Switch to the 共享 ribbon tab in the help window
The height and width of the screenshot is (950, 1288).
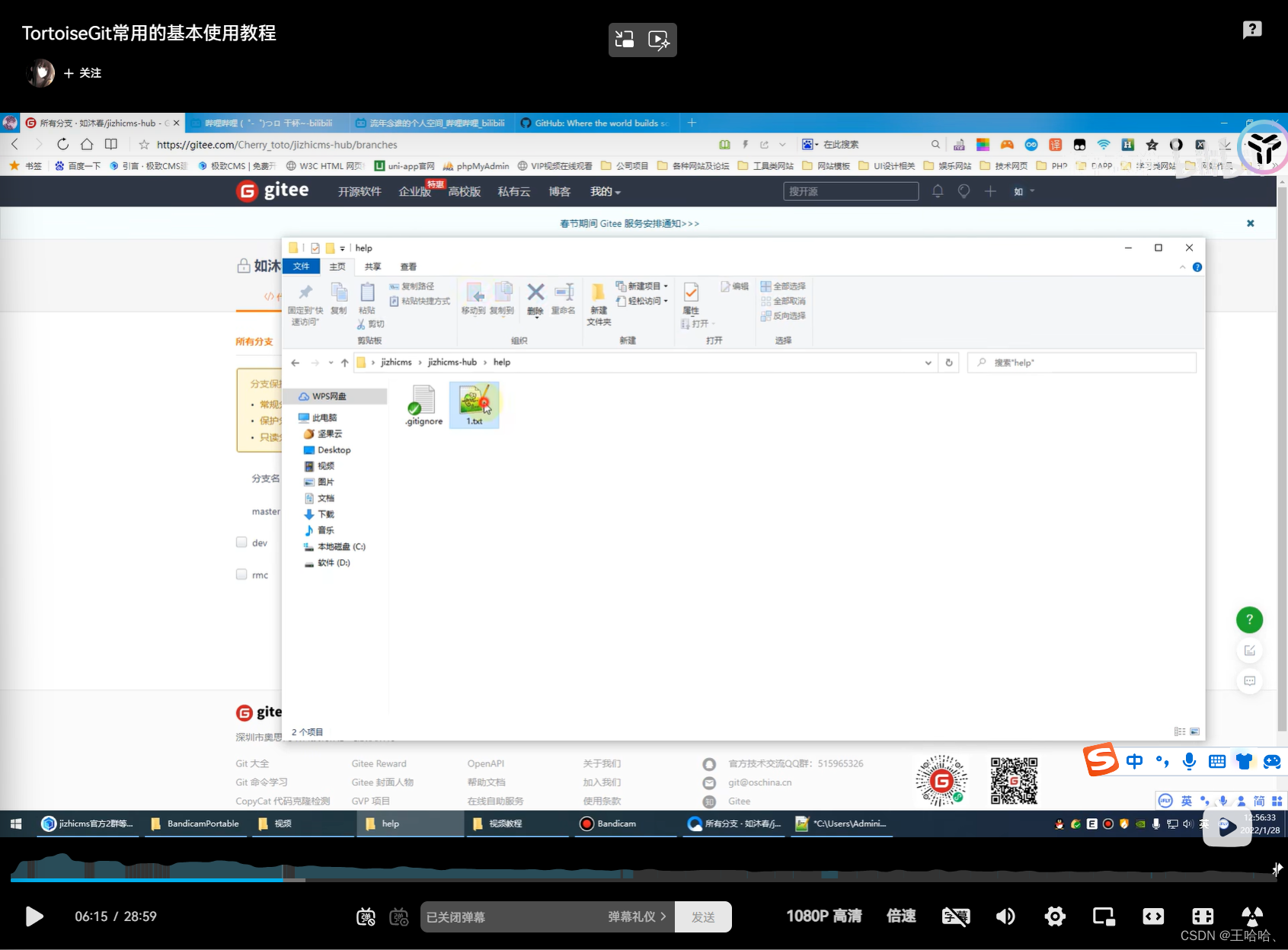pyautogui.click(x=372, y=267)
